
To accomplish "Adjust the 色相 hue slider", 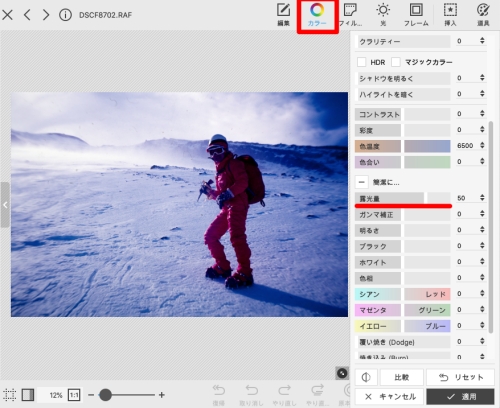I will click(x=403, y=278).
